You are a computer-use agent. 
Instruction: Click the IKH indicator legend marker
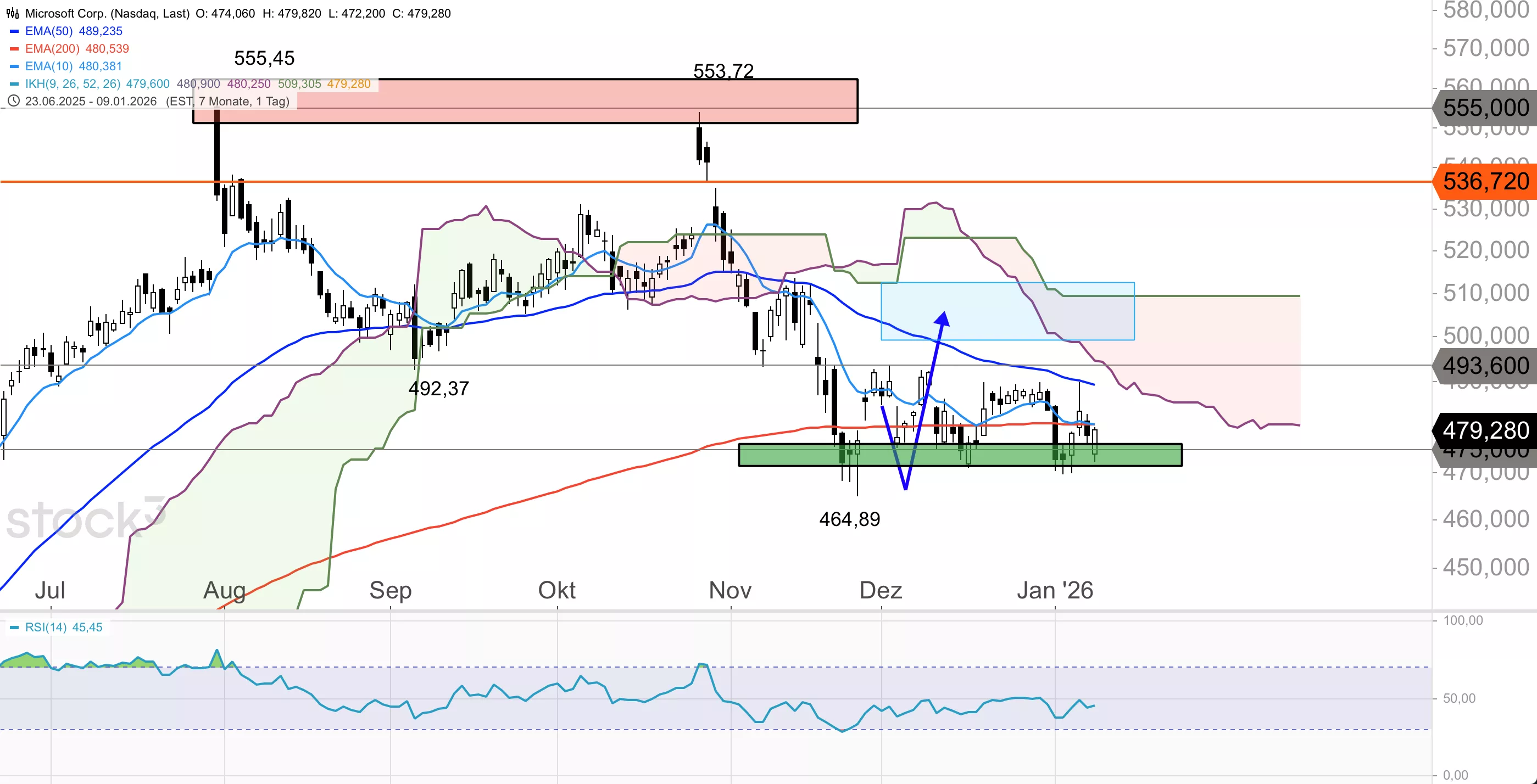[x=14, y=84]
